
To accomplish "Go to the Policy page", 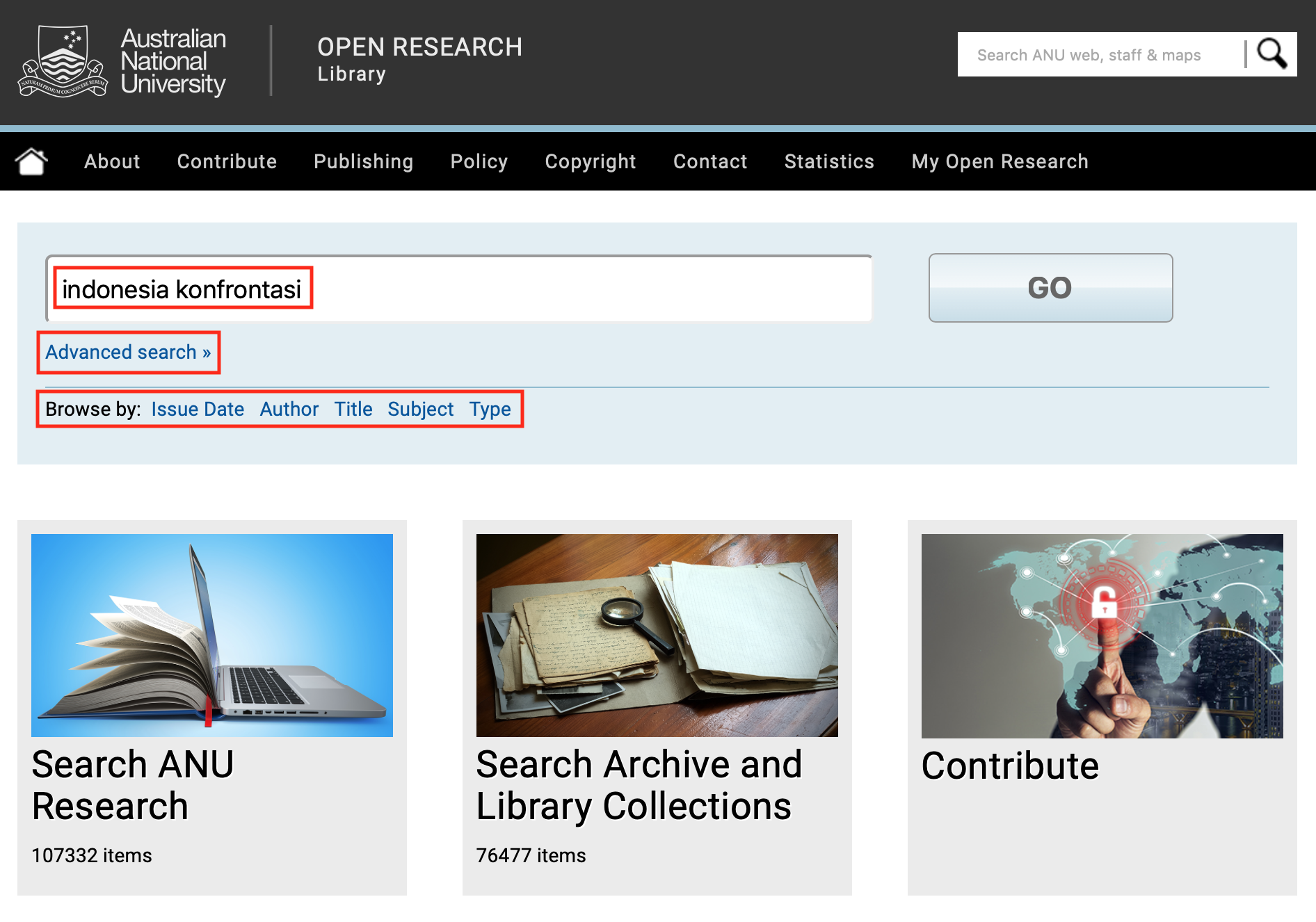I will (479, 161).
